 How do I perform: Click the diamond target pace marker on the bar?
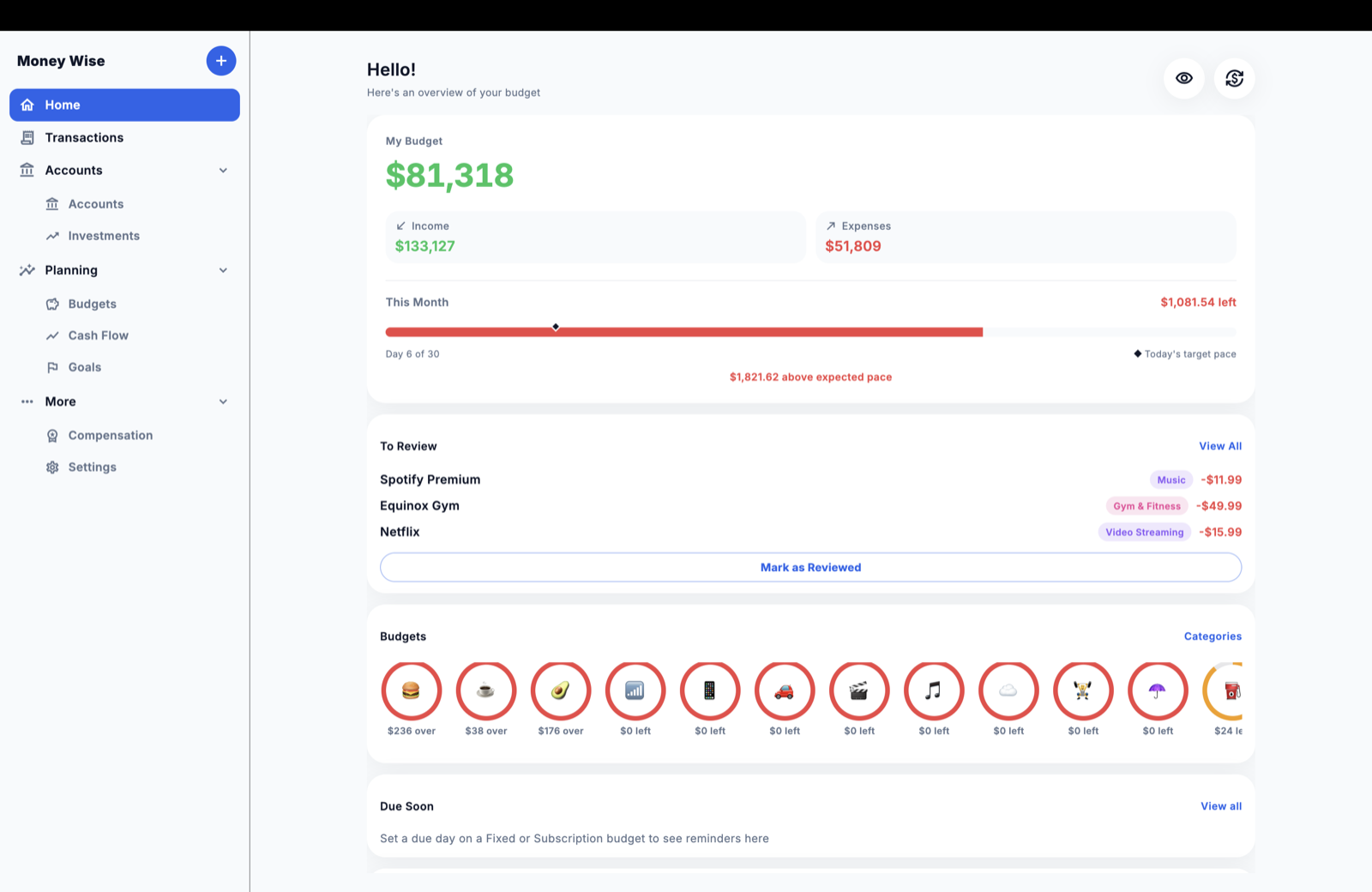coord(556,327)
